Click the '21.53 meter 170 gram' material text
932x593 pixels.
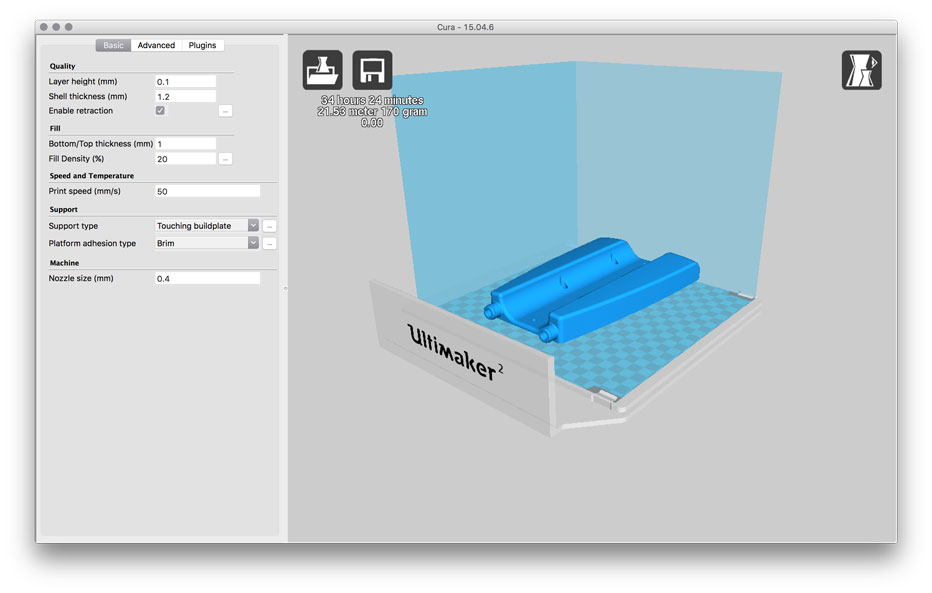[372, 111]
